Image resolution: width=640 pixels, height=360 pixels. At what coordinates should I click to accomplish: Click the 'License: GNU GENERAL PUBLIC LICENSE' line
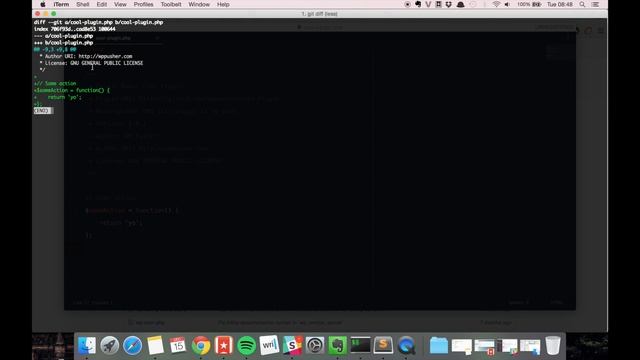coord(91,63)
